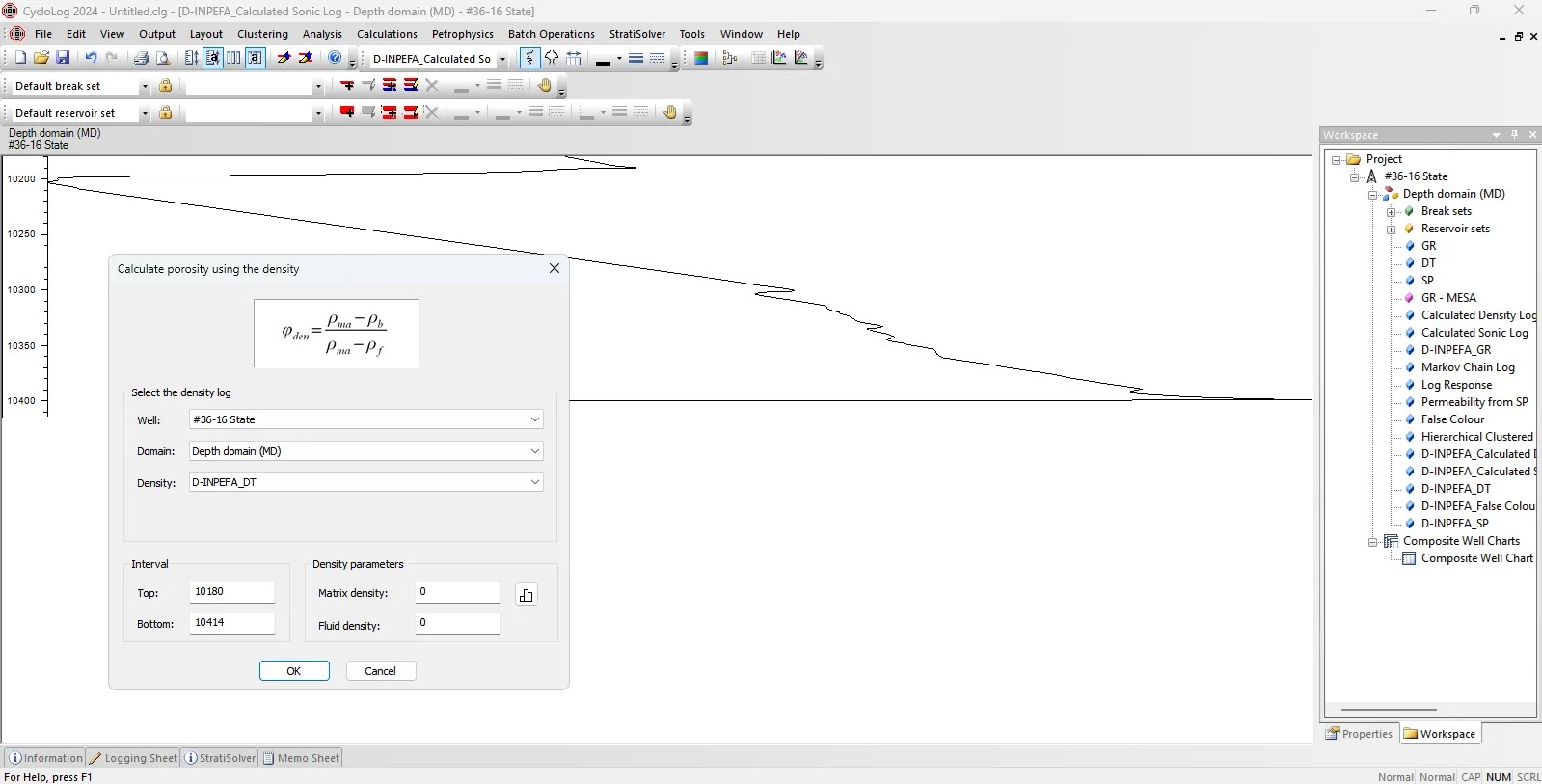The width and height of the screenshot is (1542, 784).
Task: Open the Calculations menu
Action: [x=387, y=34]
